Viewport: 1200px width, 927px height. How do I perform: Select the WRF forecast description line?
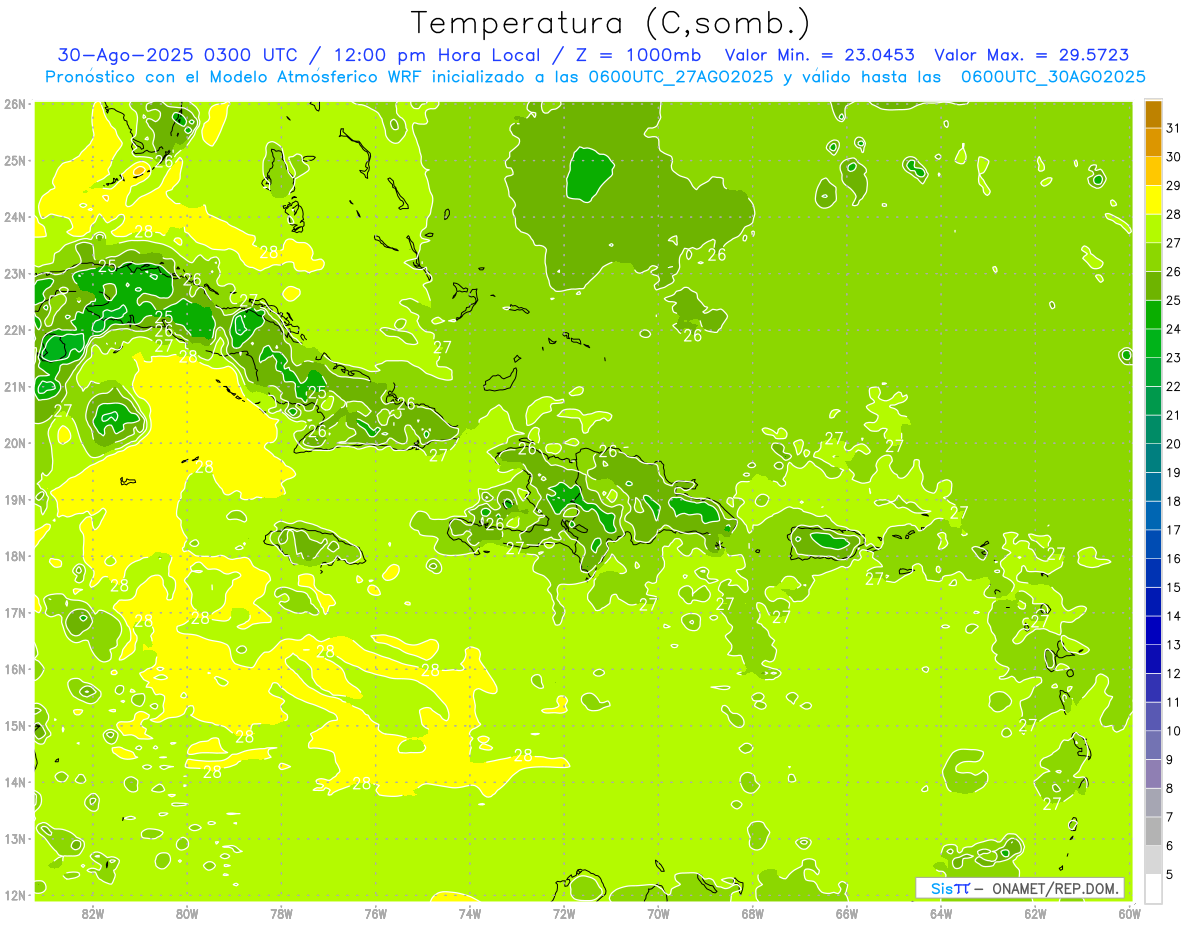click(x=595, y=76)
